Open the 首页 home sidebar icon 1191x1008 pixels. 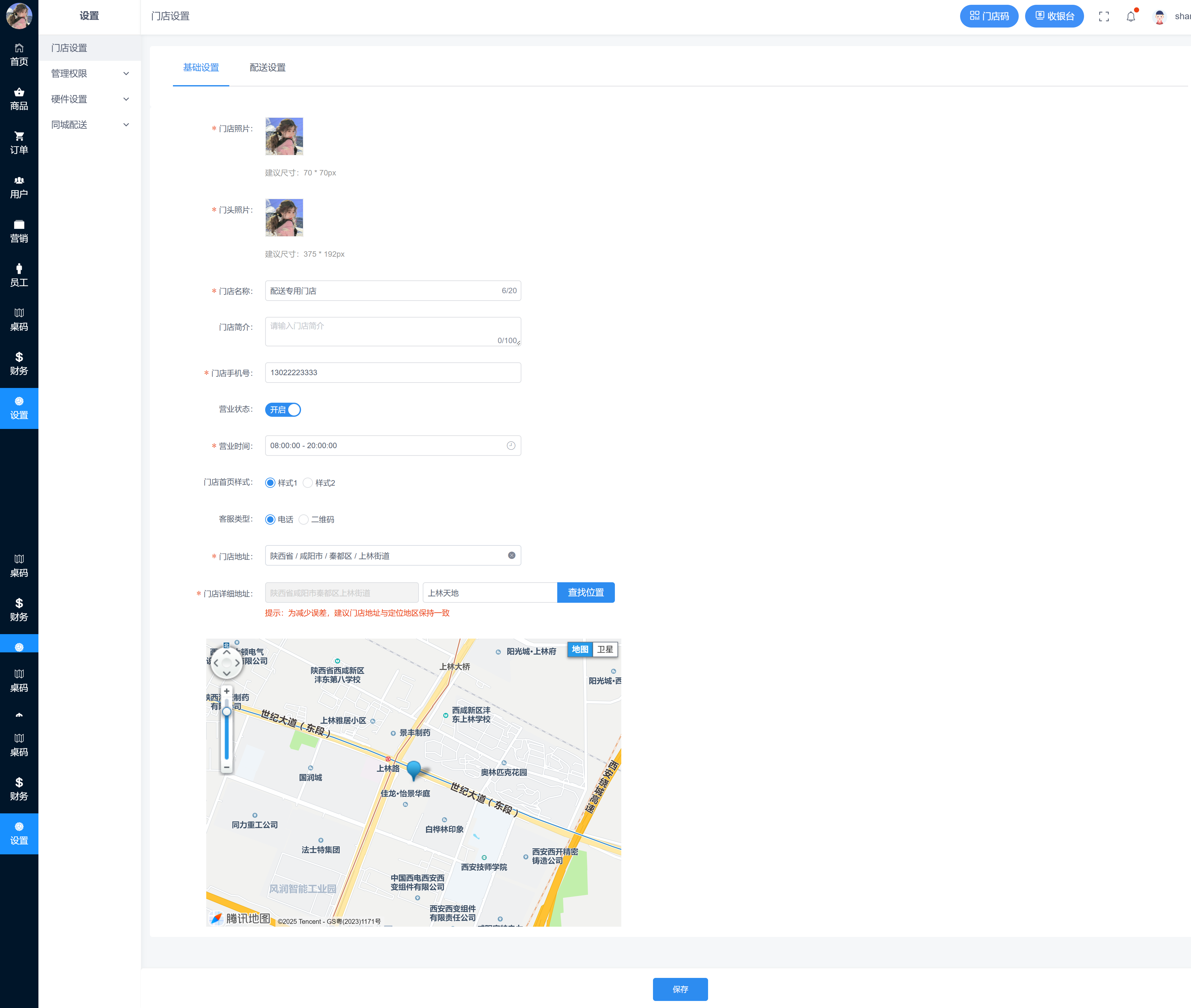(19, 54)
